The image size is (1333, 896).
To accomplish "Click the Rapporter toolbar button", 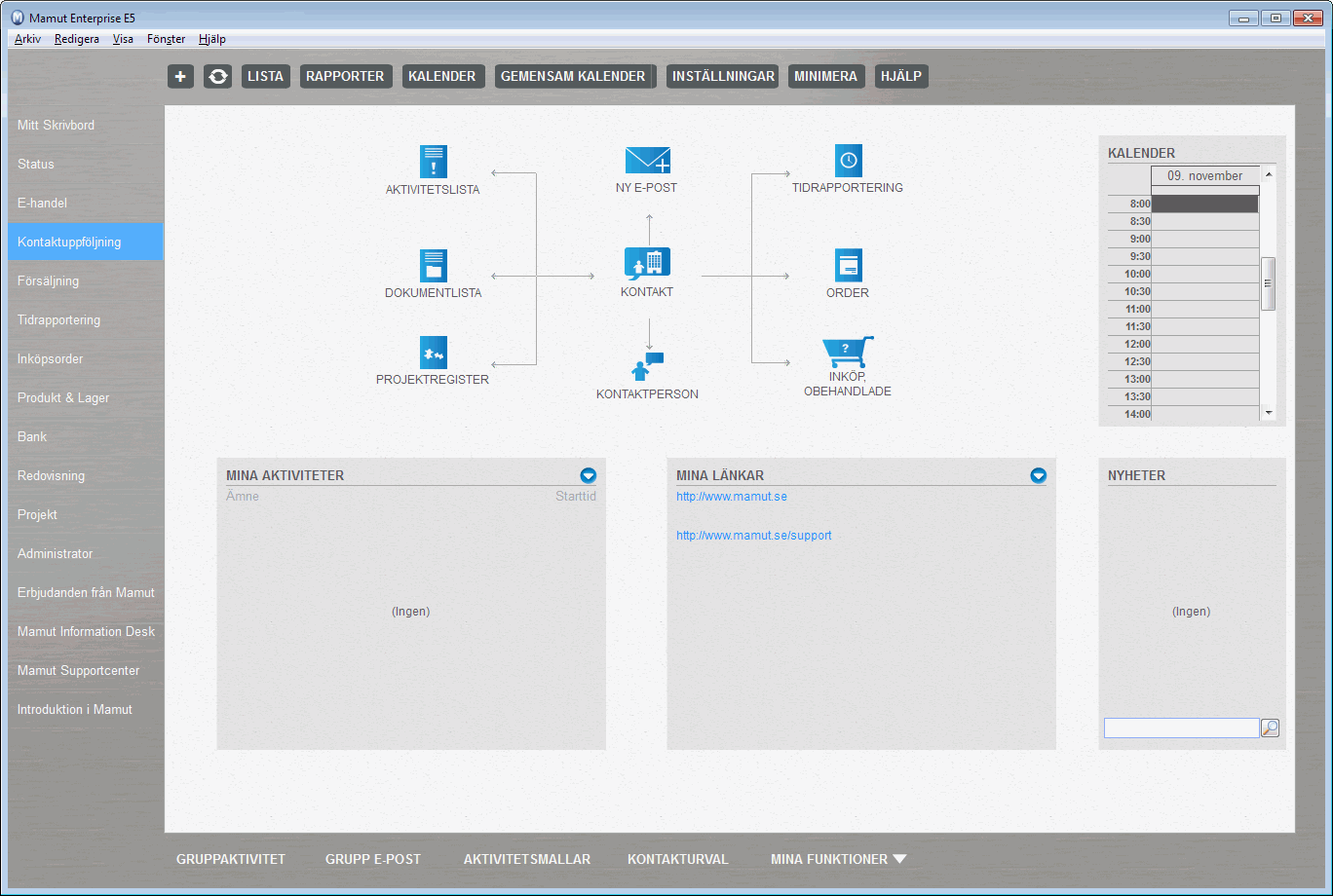I will click(x=346, y=77).
